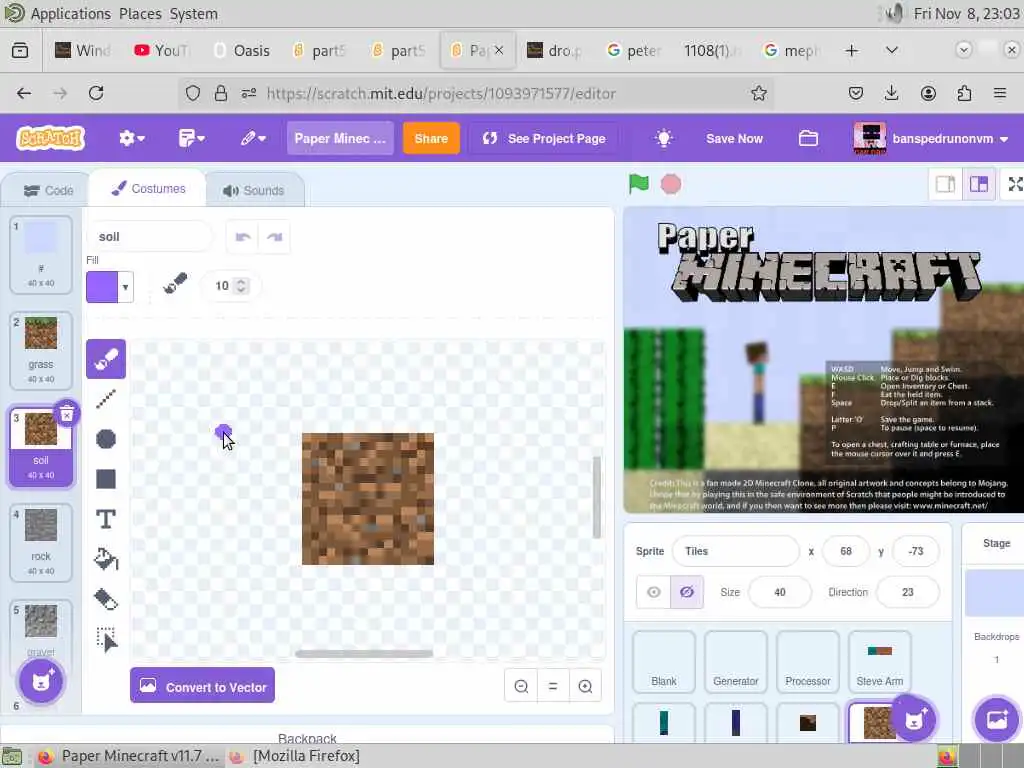Screen dimensions: 1024x768
Task: Select the rock costume thumbnail
Action: pos(41,543)
